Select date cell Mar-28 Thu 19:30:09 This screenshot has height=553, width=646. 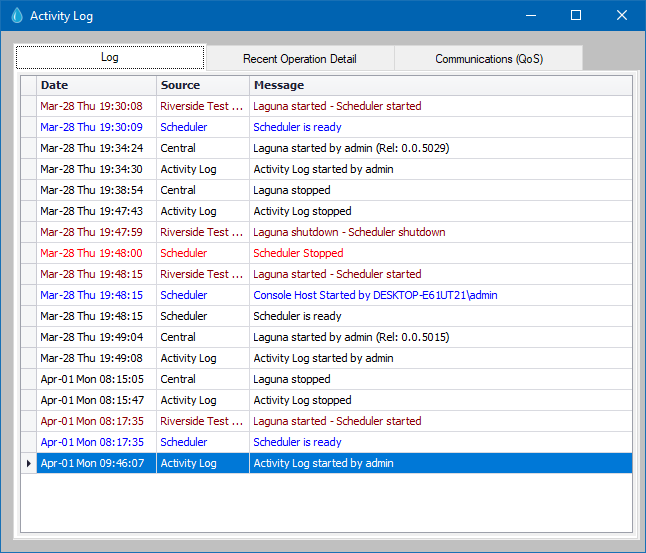[x=96, y=127]
